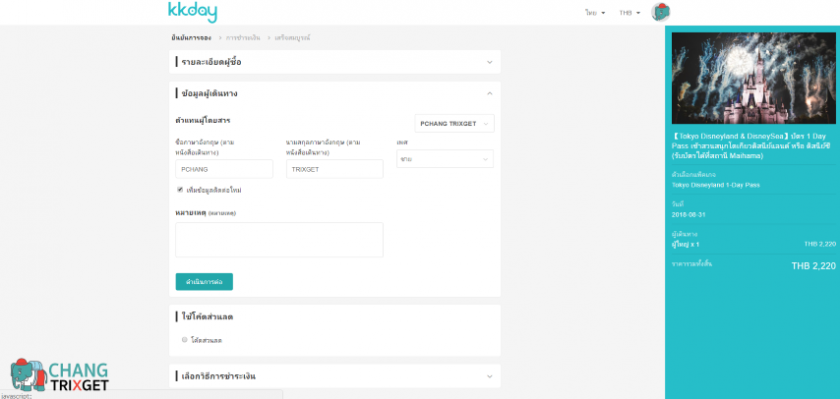Image resolution: width=840 pixels, height=399 pixels.
Task: Click the Tokyo Disneyland fireworks thumbnail image
Action: [753, 78]
